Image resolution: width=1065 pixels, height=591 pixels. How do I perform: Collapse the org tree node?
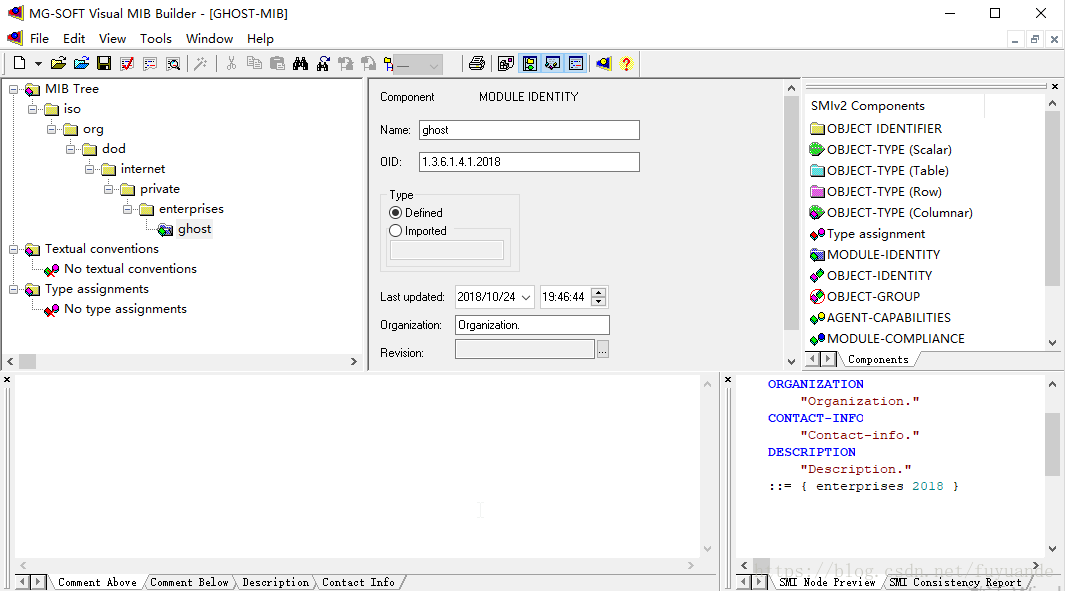tap(51, 129)
